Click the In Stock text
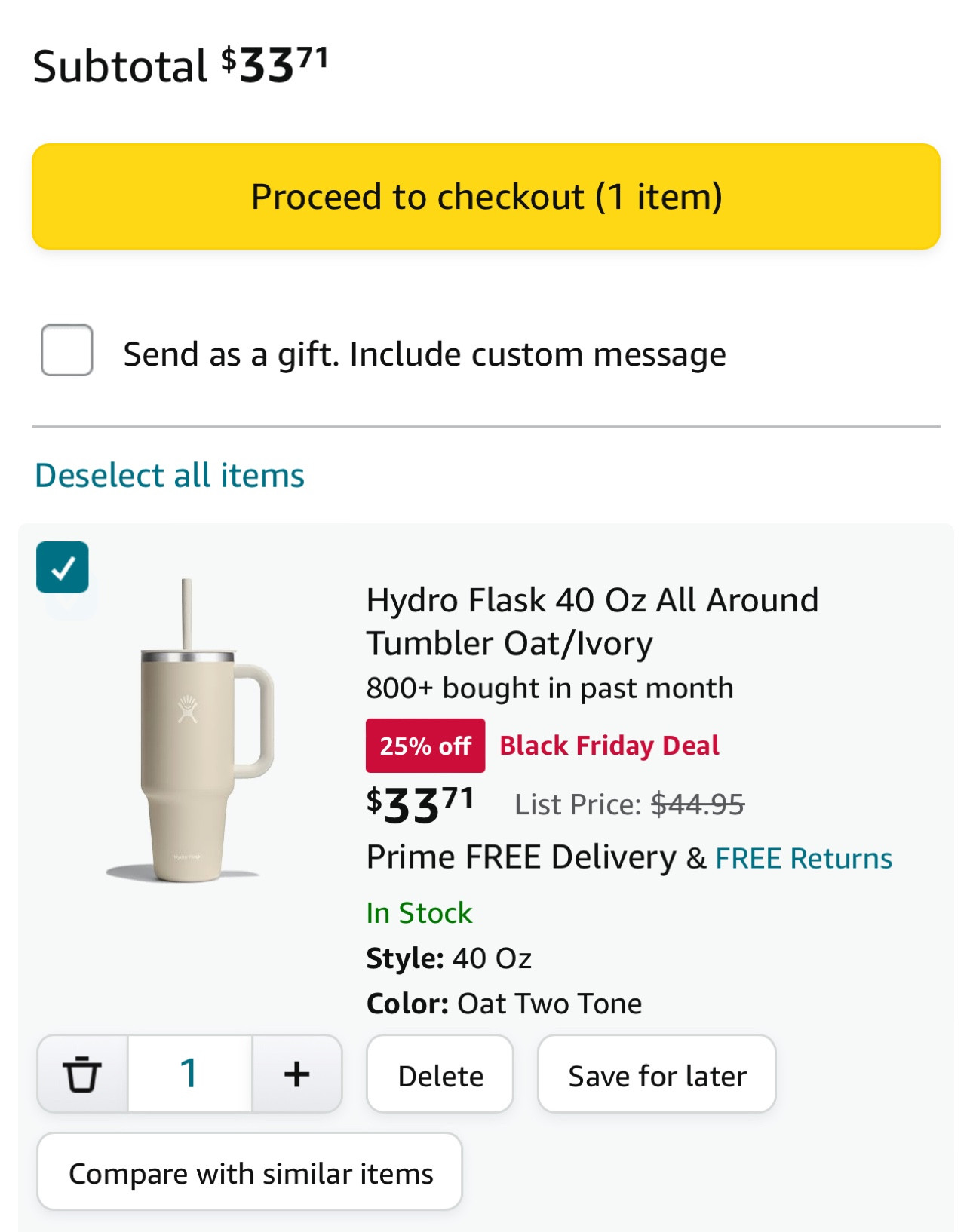973x1232 pixels. pos(419,912)
